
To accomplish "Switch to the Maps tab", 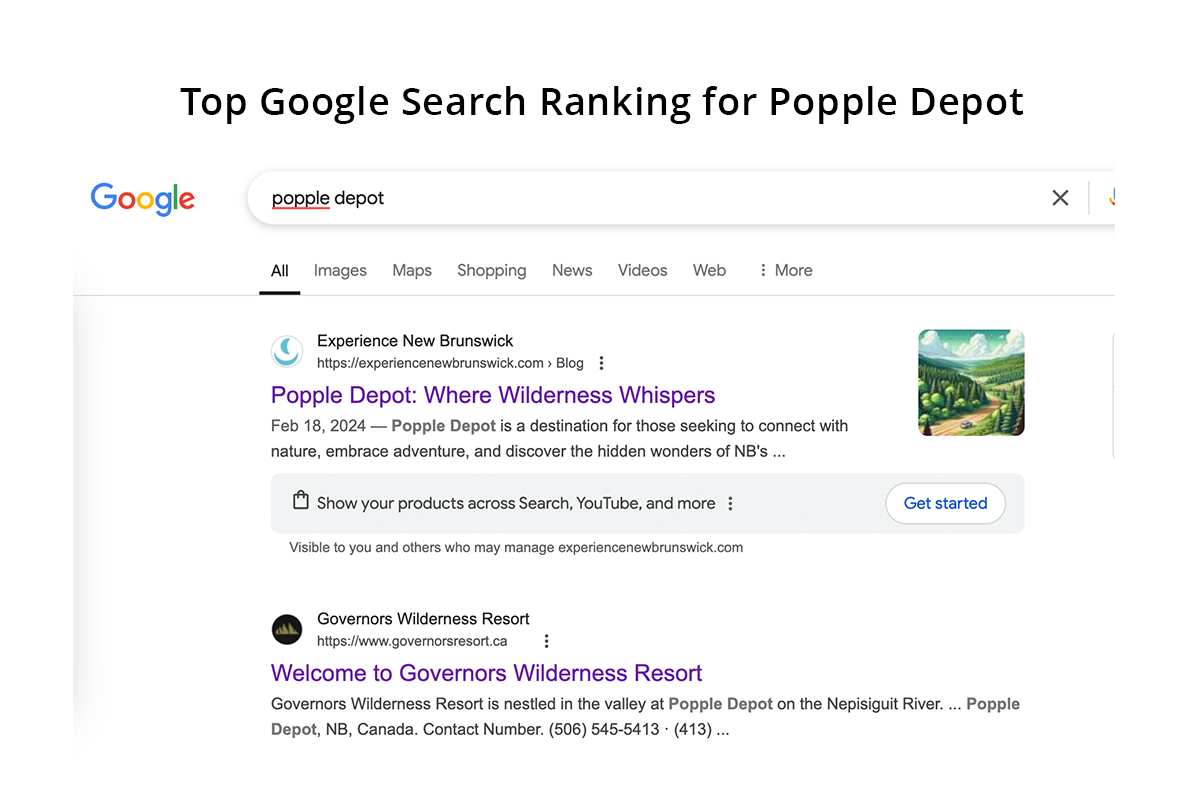I will point(412,270).
